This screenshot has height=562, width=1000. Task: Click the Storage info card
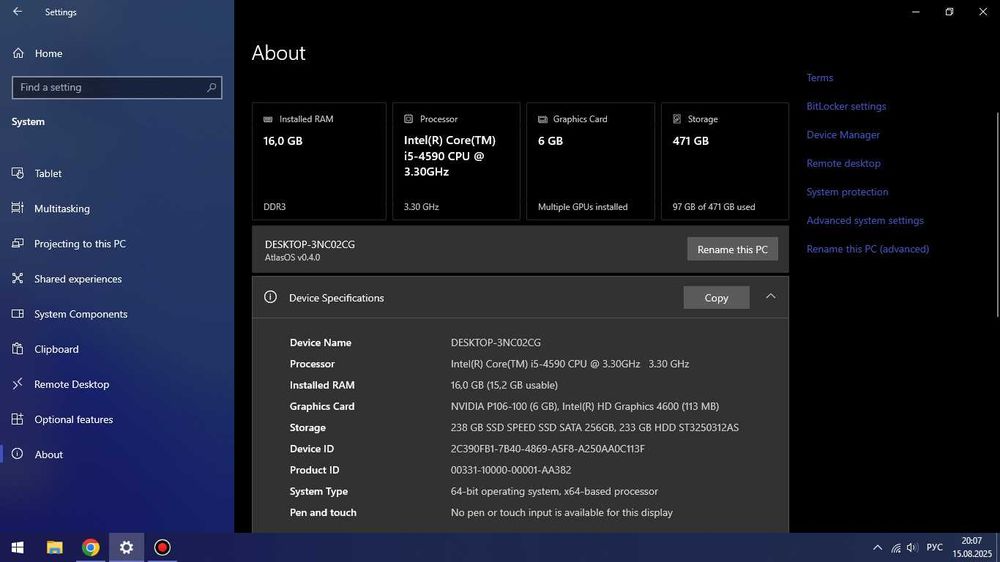pos(724,161)
